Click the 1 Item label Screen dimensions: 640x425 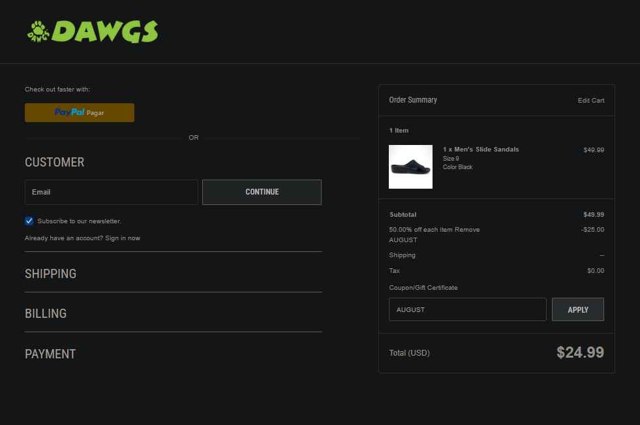click(x=399, y=131)
